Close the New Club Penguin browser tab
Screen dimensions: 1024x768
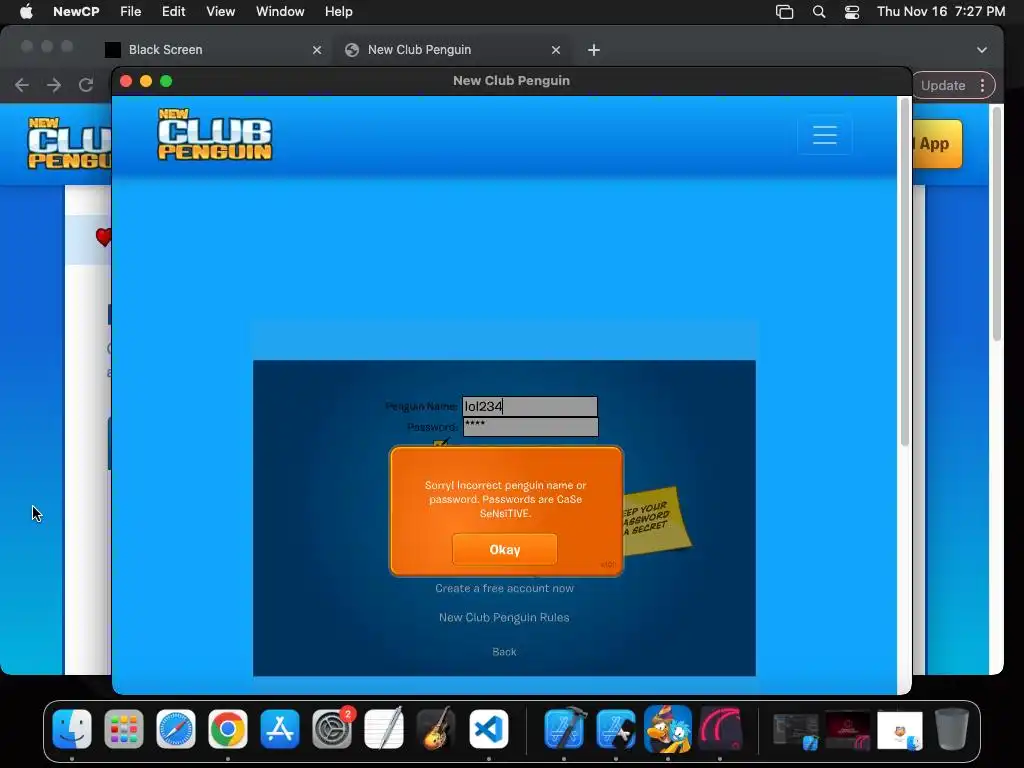[556, 50]
